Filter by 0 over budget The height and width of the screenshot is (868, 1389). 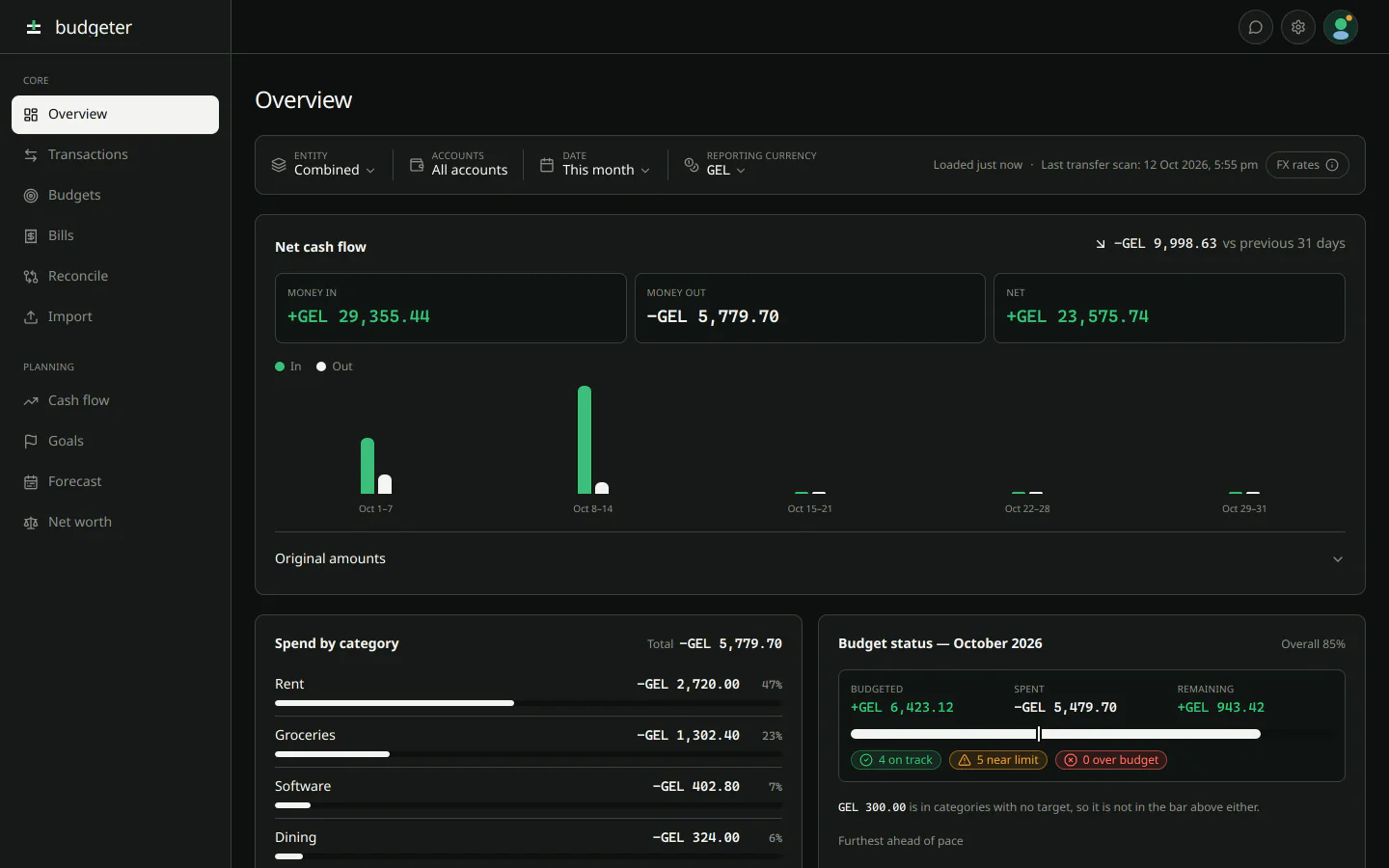click(1111, 760)
